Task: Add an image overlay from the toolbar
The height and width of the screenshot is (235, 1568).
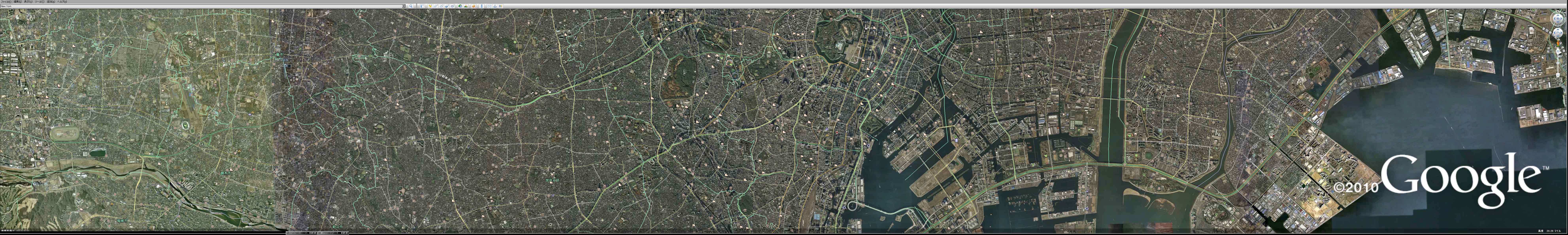Action: [x=447, y=6]
